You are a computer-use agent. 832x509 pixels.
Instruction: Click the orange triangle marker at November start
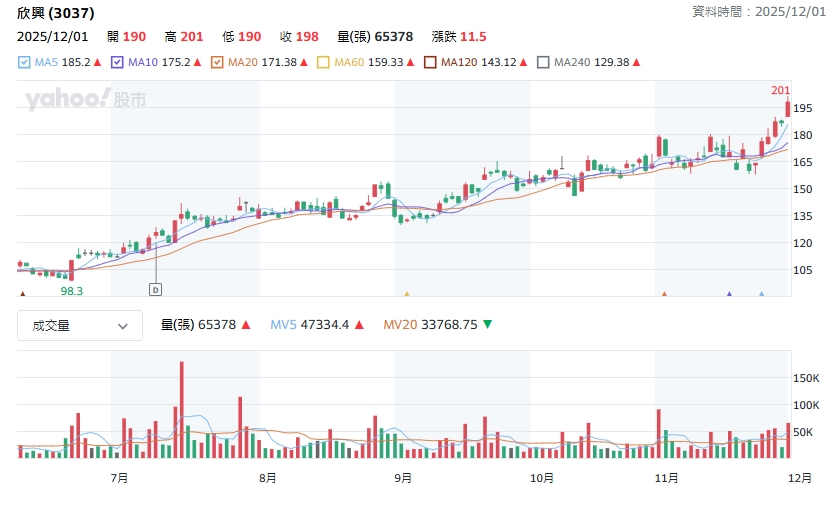click(663, 294)
